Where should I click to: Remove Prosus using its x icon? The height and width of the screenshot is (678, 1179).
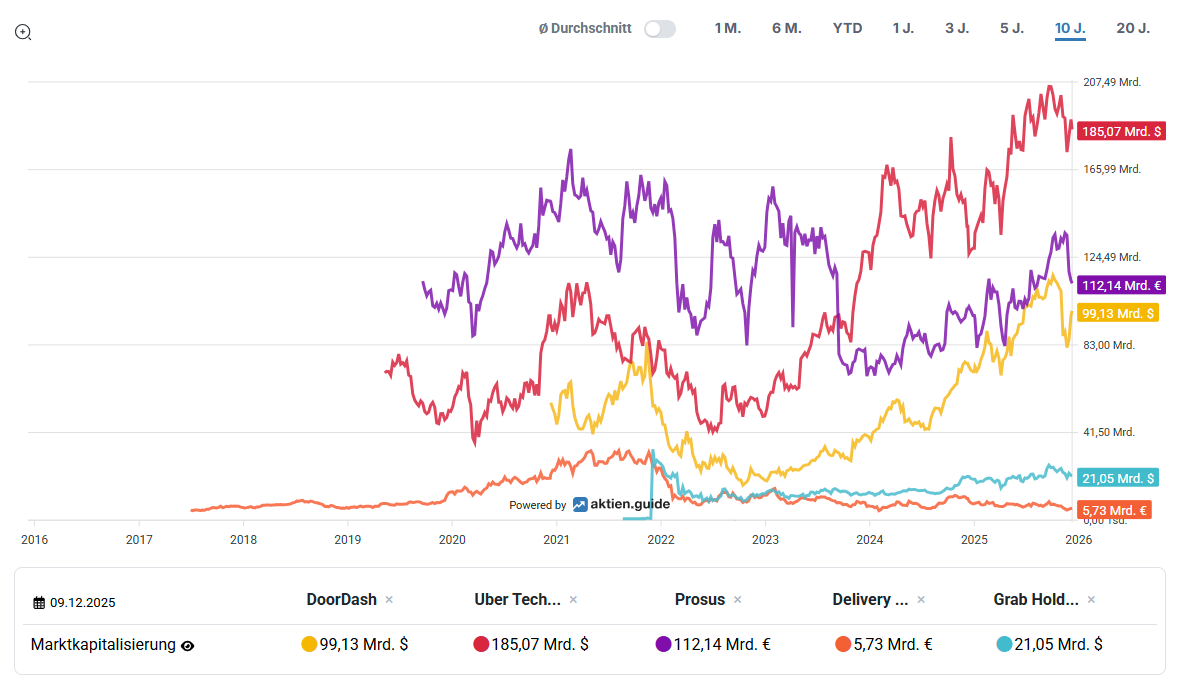click(737, 600)
